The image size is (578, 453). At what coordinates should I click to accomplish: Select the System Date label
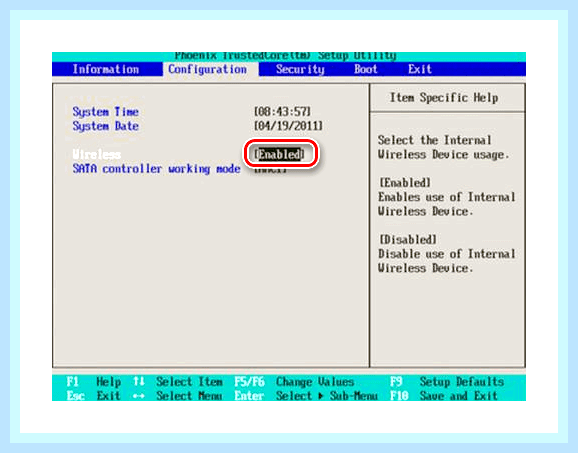(105, 126)
